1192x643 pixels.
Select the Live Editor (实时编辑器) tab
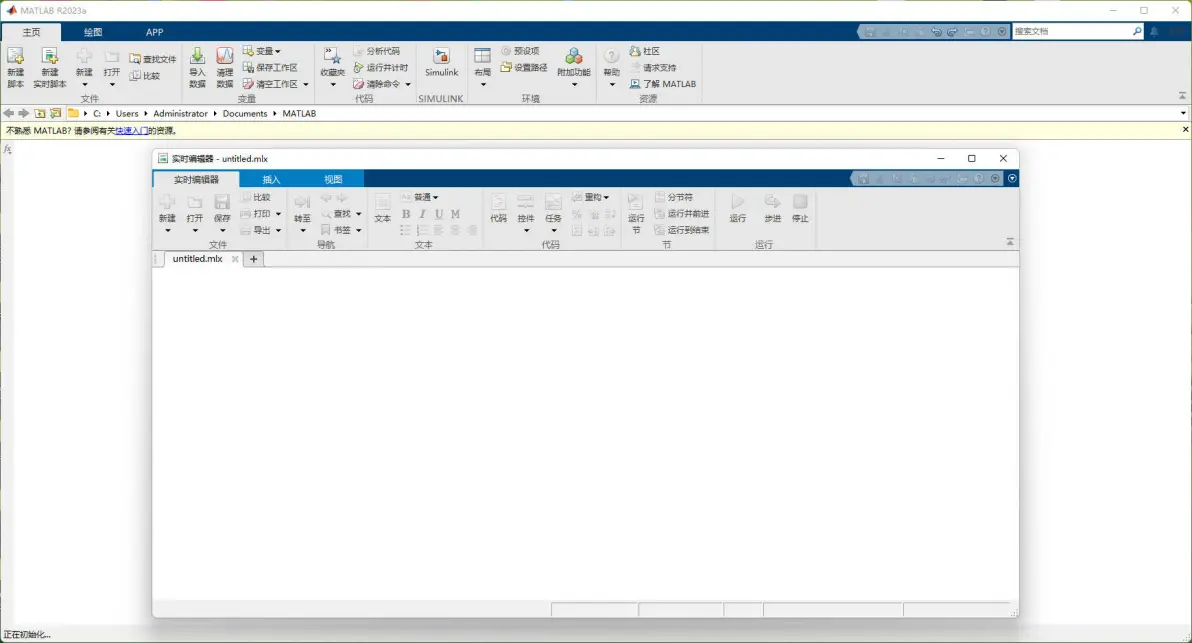point(196,179)
